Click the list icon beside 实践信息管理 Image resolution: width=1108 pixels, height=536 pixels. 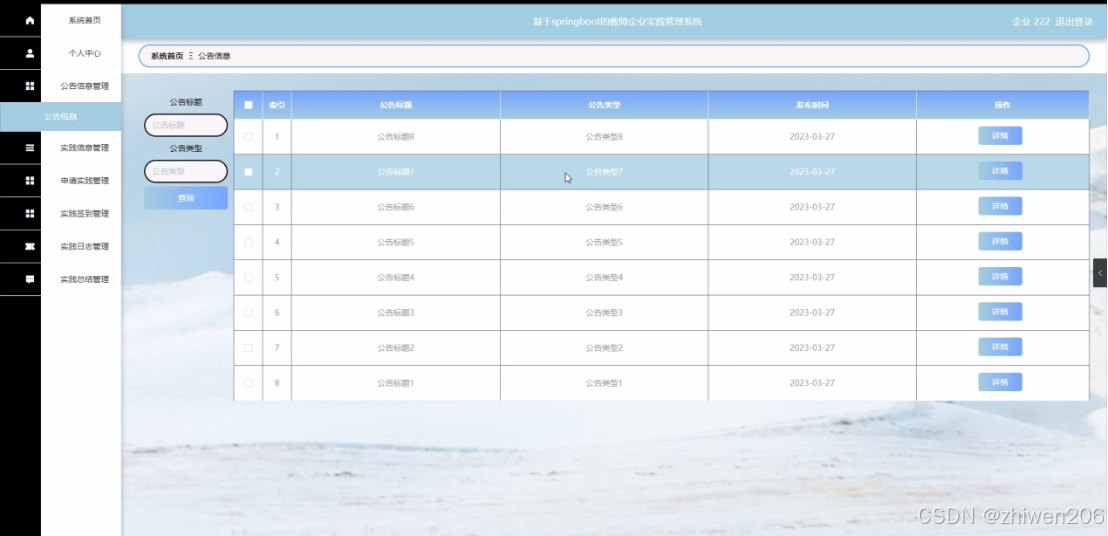(30, 148)
